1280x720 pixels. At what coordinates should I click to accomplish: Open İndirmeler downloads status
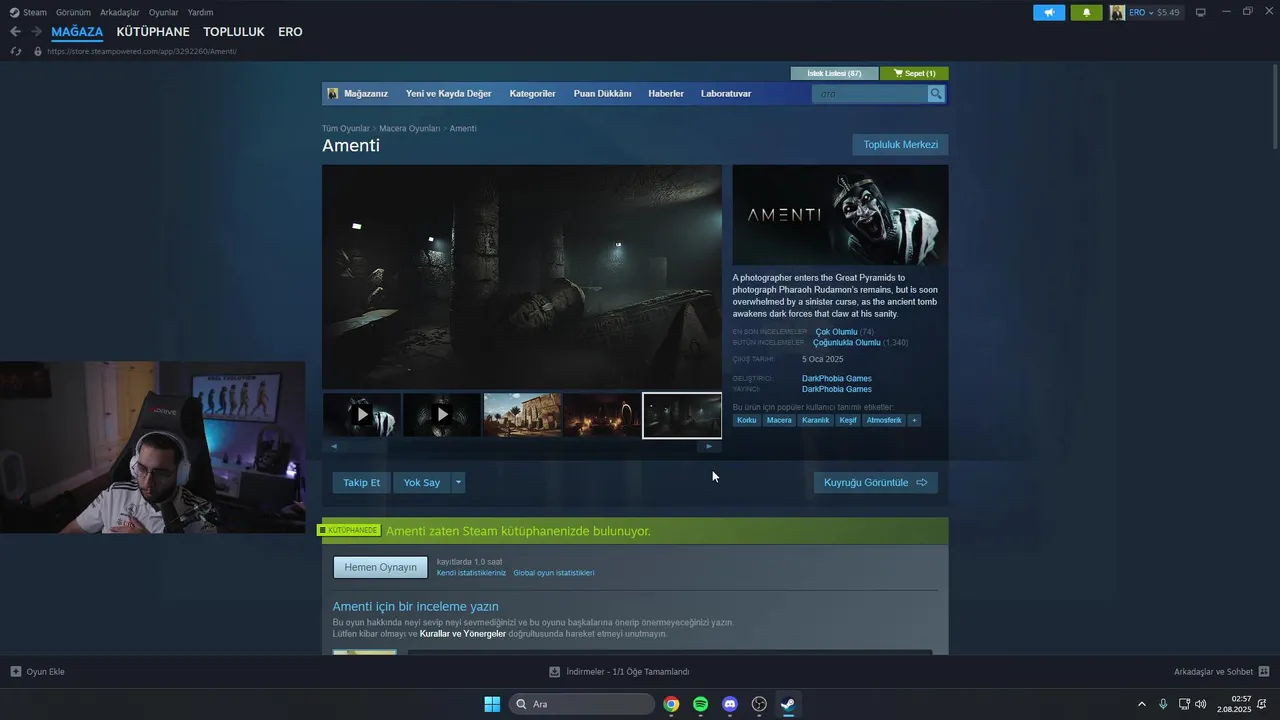619,672
